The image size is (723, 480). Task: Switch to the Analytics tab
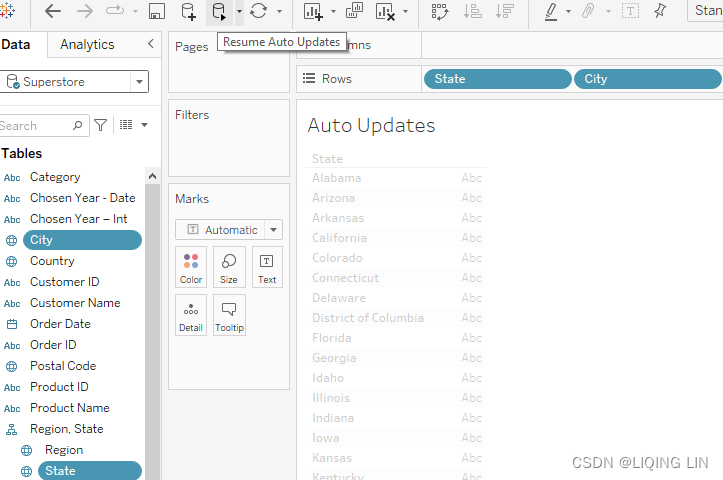click(87, 44)
